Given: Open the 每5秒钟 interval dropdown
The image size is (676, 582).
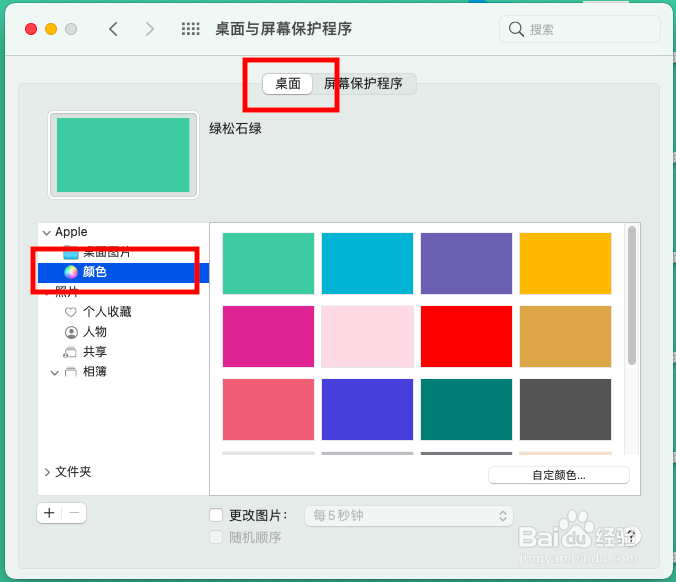Looking at the screenshot, I should click(408, 516).
